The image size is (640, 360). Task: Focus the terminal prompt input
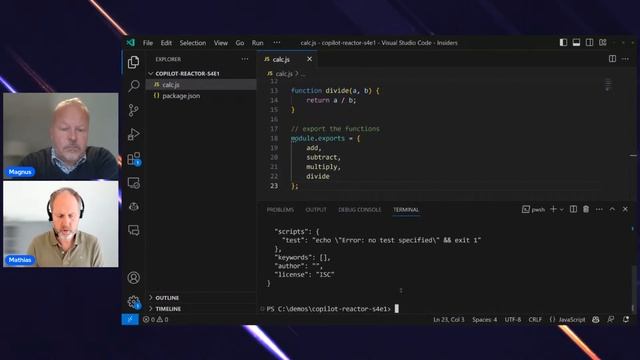(396, 309)
